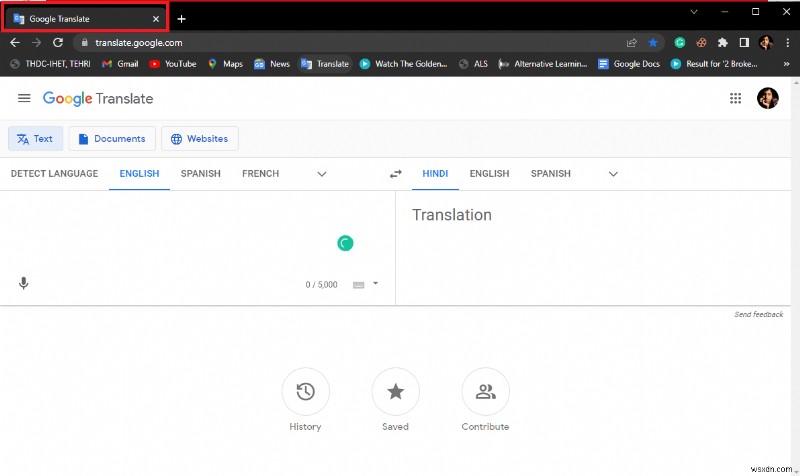Open the hamburger main menu
The width and height of the screenshot is (800, 476).
24,98
